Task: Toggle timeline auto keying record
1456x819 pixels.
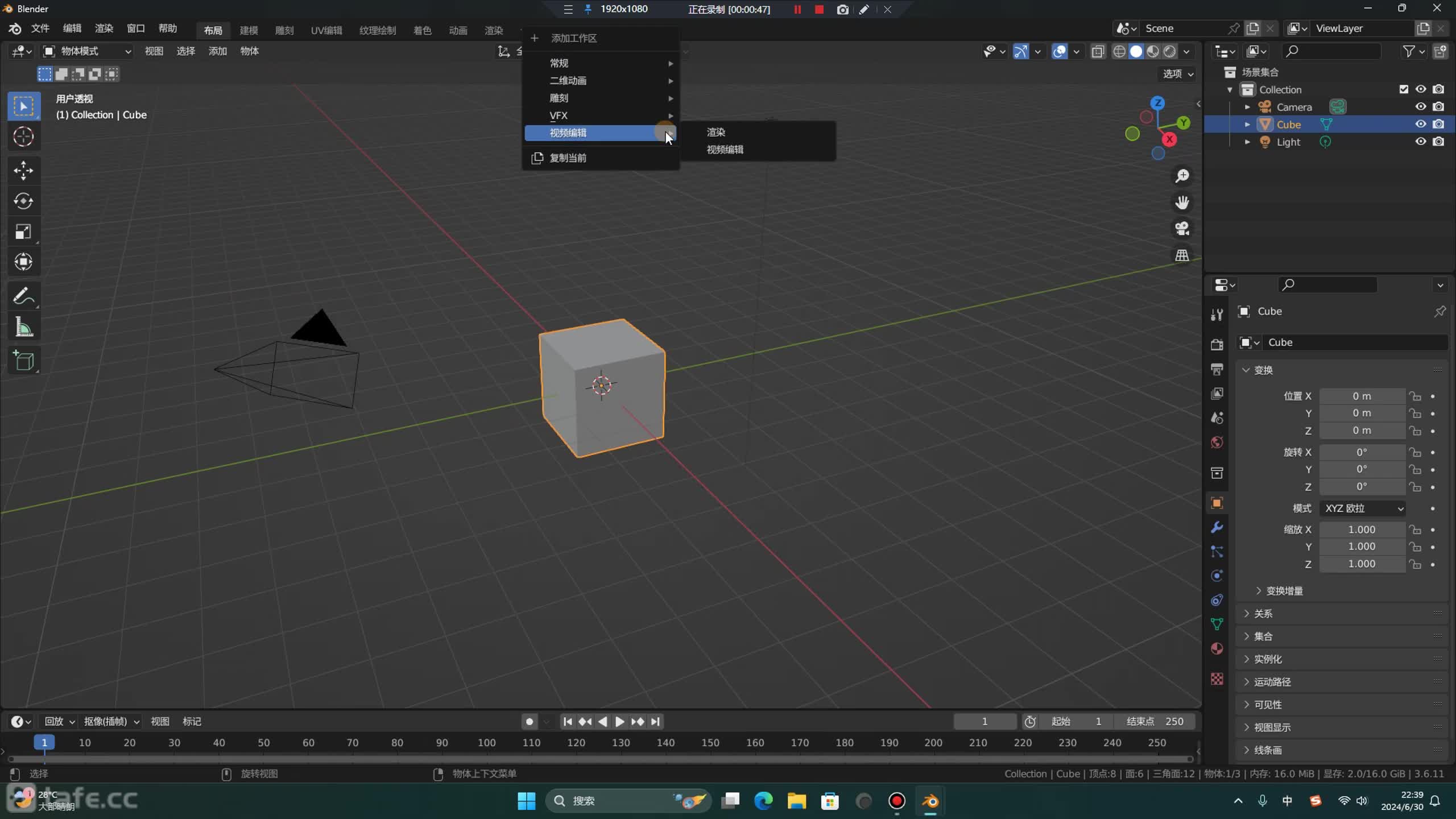Action: (529, 721)
